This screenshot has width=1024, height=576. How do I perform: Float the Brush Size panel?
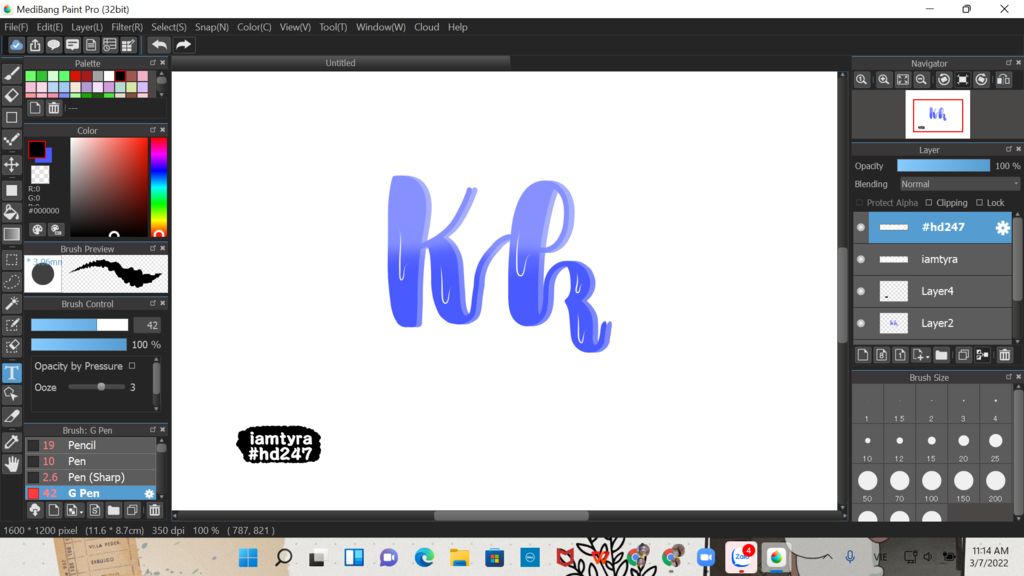(1008, 377)
